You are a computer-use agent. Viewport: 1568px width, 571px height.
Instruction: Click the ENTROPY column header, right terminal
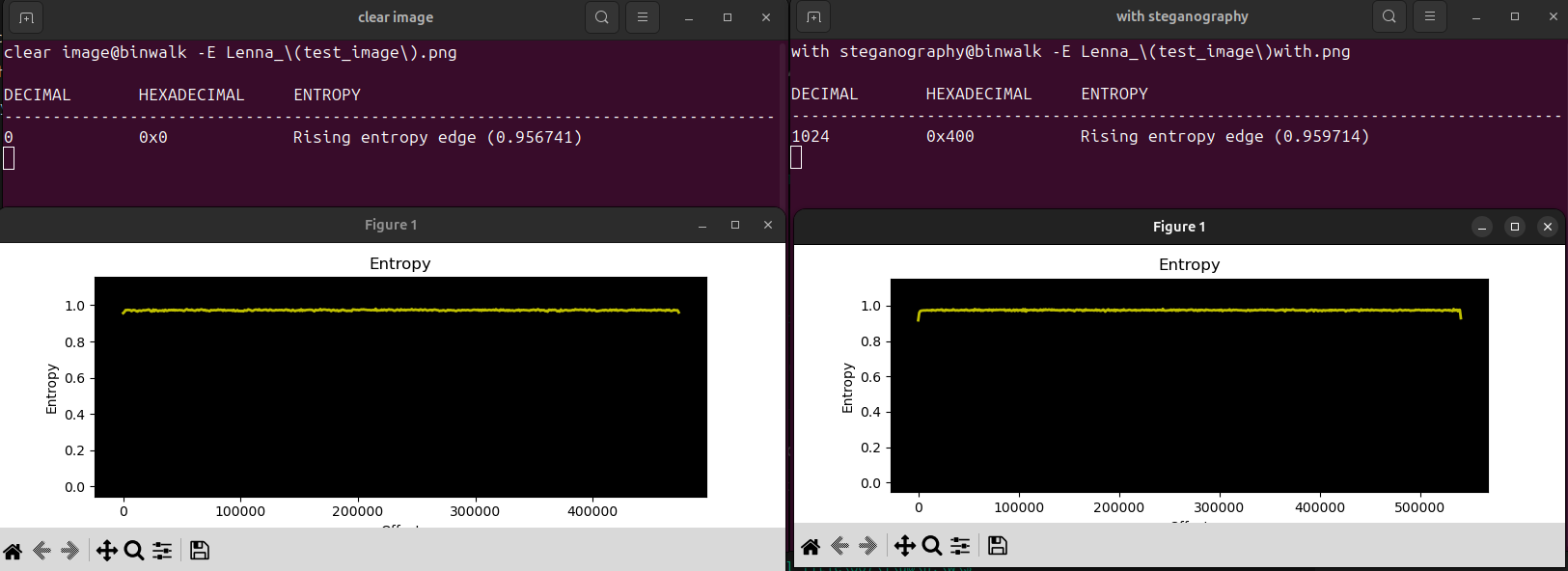[1114, 94]
